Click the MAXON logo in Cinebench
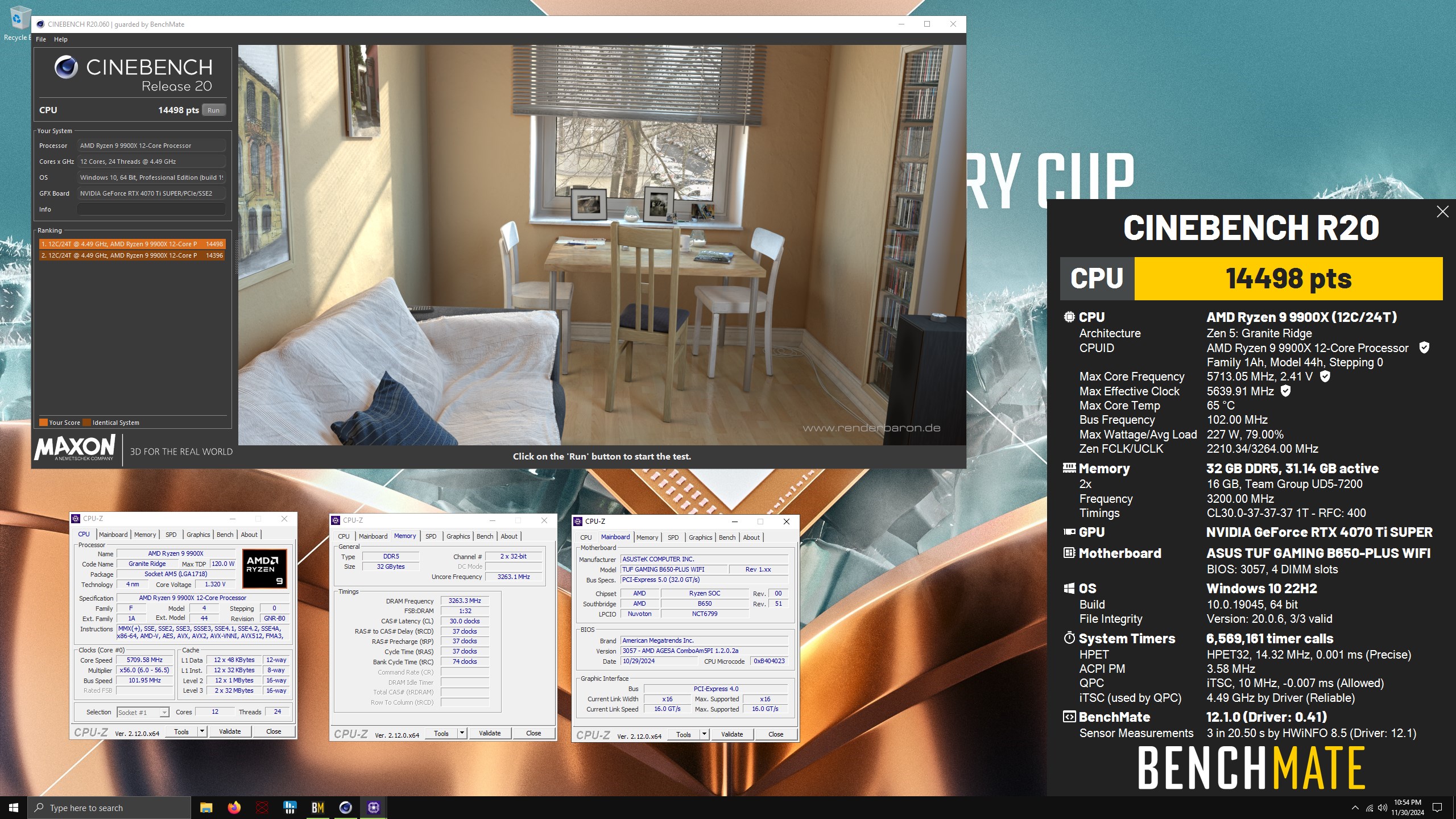Viewport: 1456px width, 819px height. pyautogui.click(x=75, y=448)
